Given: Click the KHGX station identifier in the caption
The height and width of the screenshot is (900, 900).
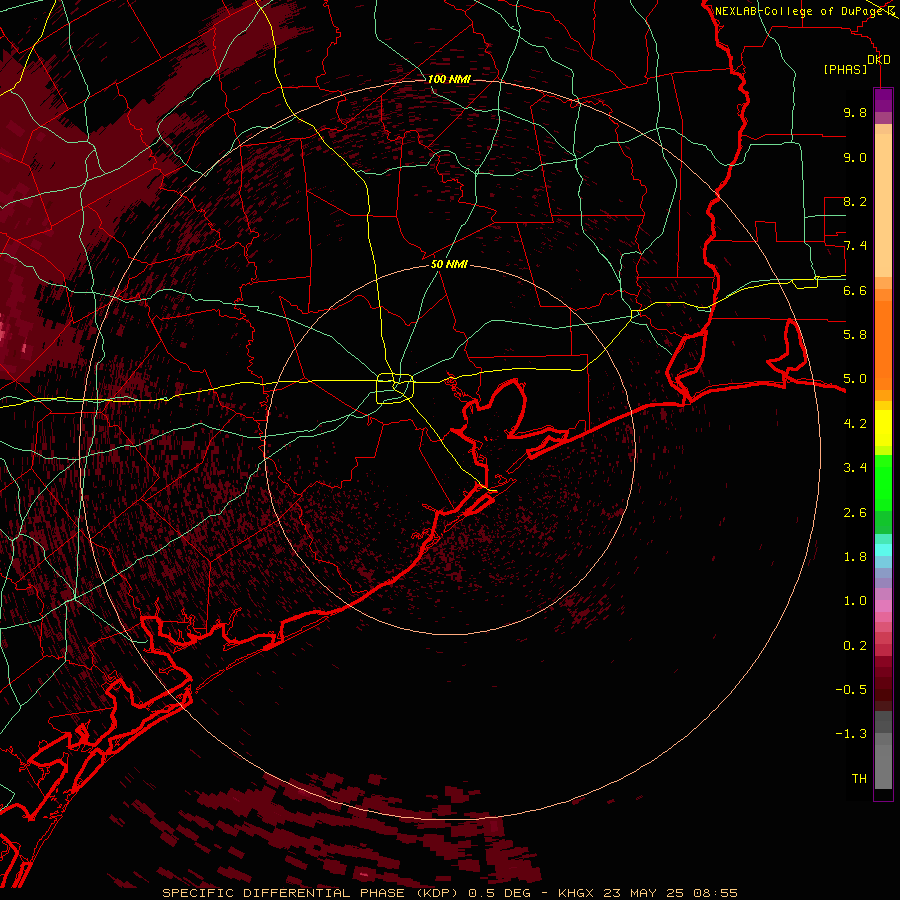Looking at the screenshot, I should point(576,893).
